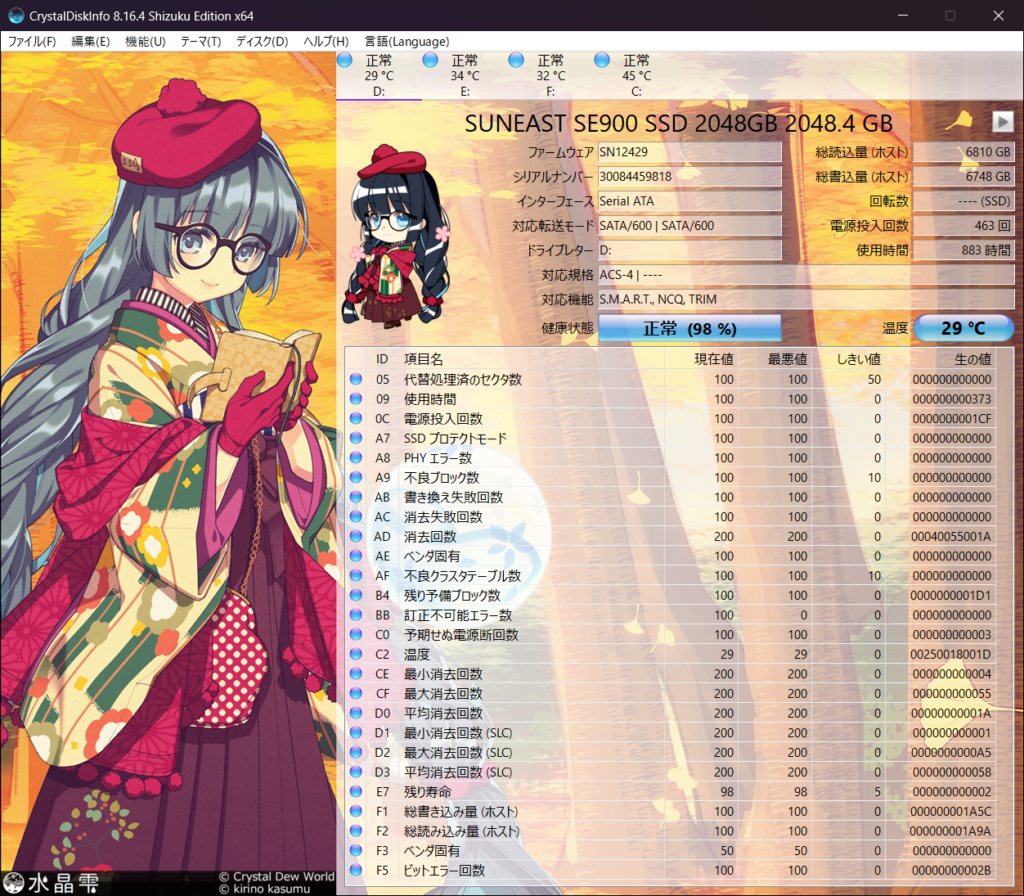The height and width of the screenshot is (896, 1024).
Task: Click the drive letter field D:
Action: tap(690, 250)
